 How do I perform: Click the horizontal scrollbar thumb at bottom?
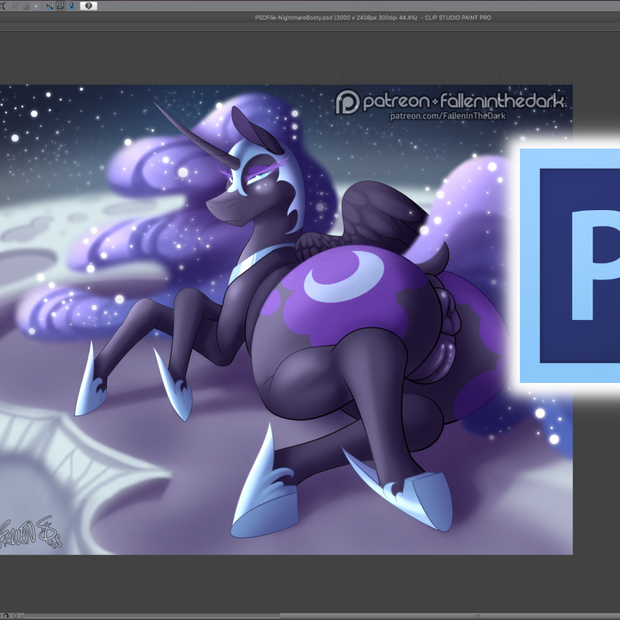(450, 616)
